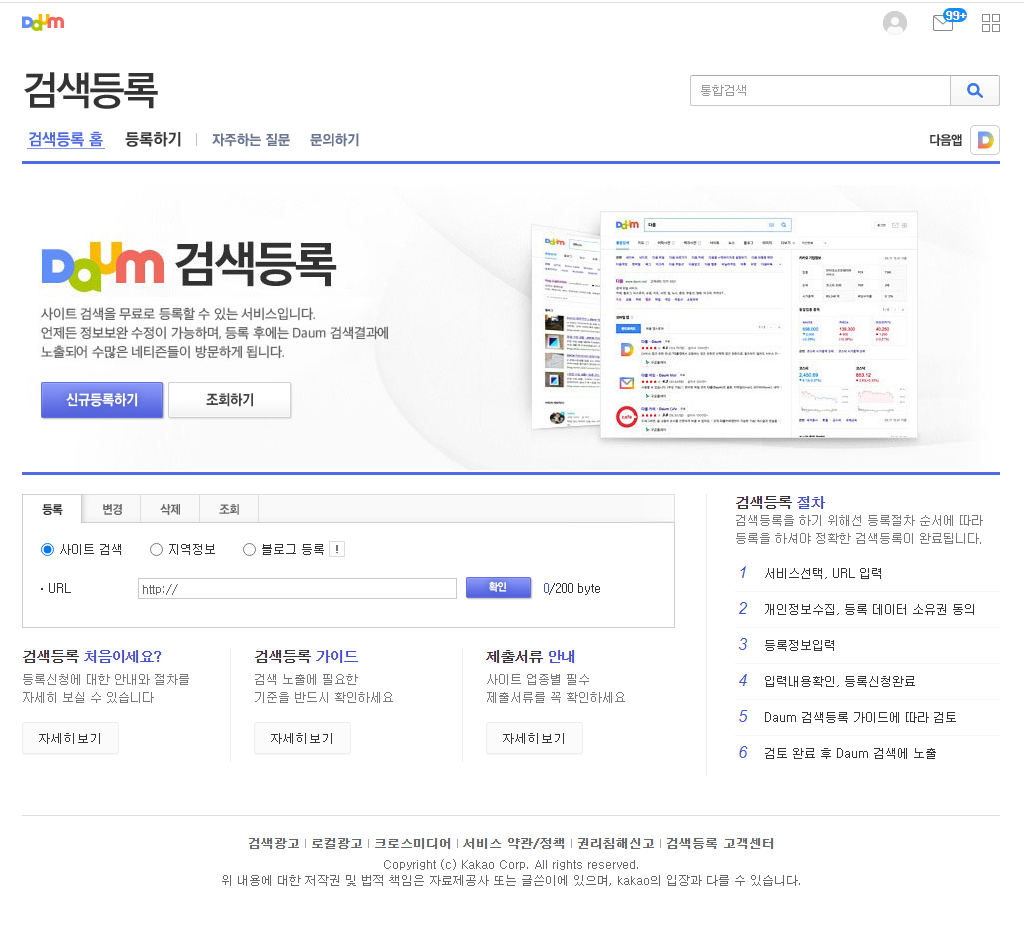Open the mail icon with 99+ badge
Viewport: 1024px width, 925px height.
point(949,20)
